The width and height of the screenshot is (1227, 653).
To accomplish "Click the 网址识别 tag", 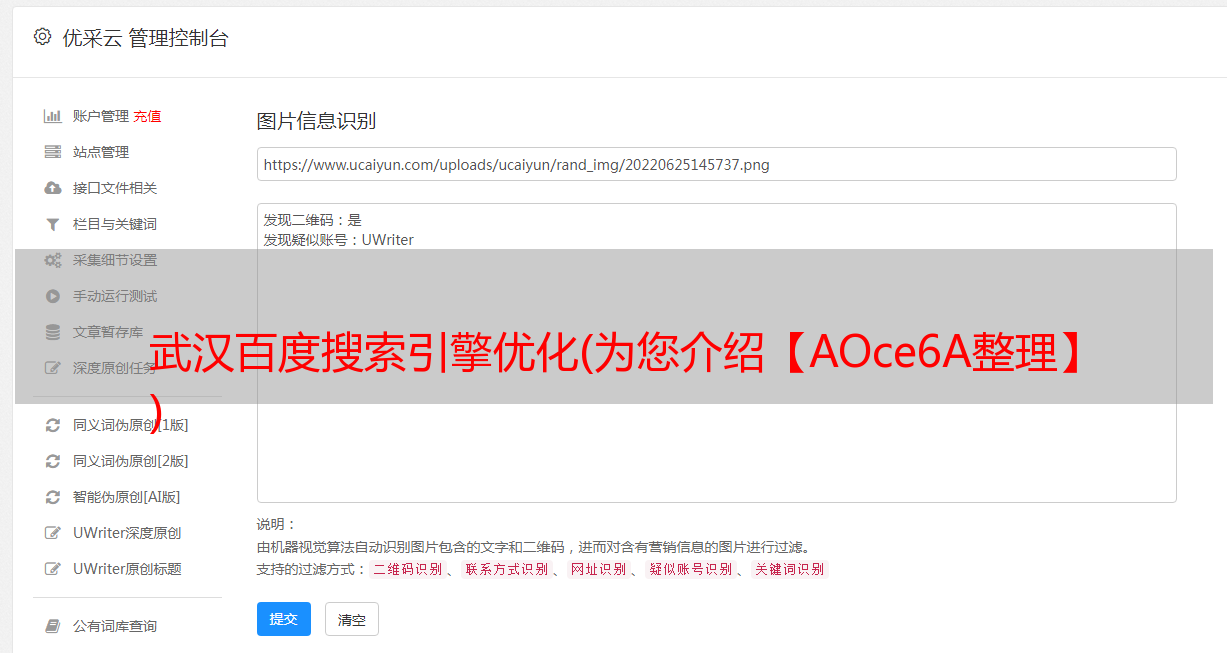I will tap(598, 569).
